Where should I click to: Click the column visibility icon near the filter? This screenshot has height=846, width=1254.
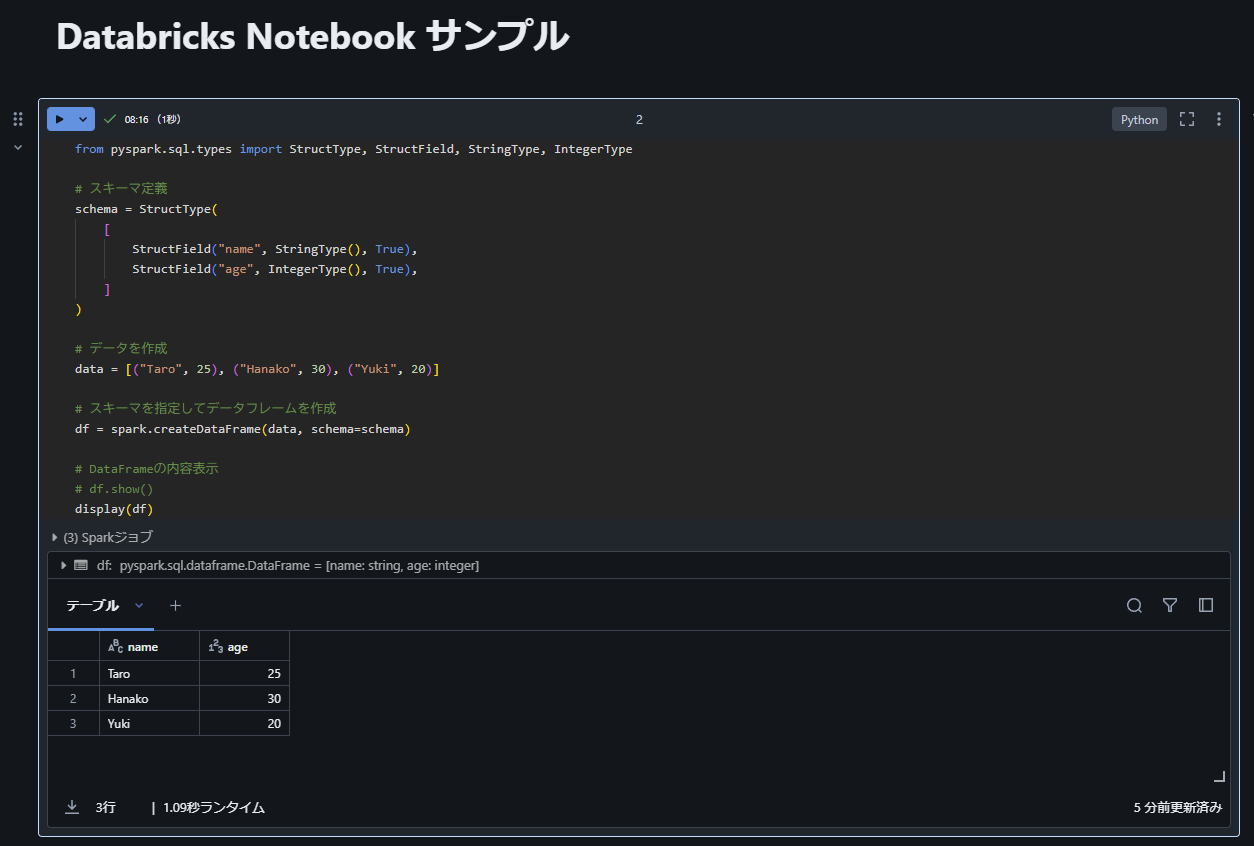coord(1206,605)
